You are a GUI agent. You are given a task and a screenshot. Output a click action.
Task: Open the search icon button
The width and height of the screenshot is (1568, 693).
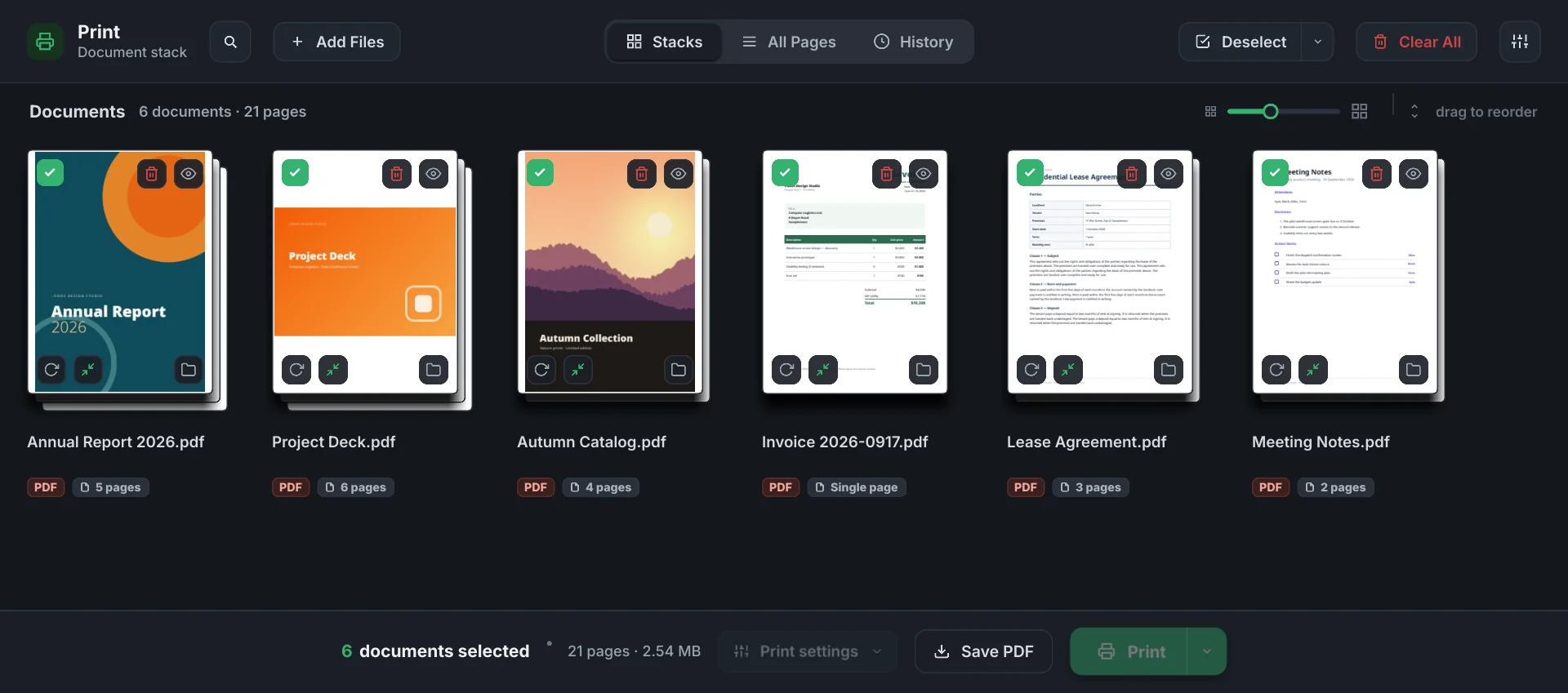coord(230,42)
